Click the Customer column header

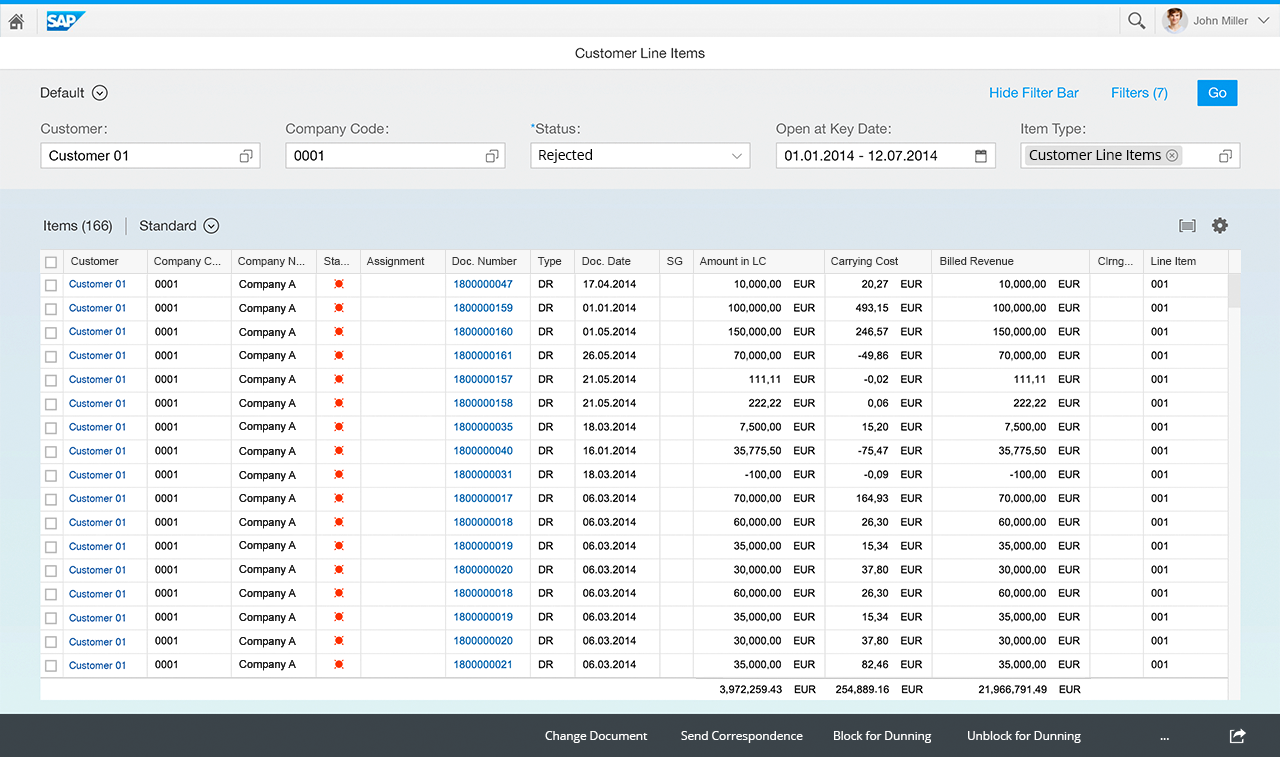pos(105,261)
